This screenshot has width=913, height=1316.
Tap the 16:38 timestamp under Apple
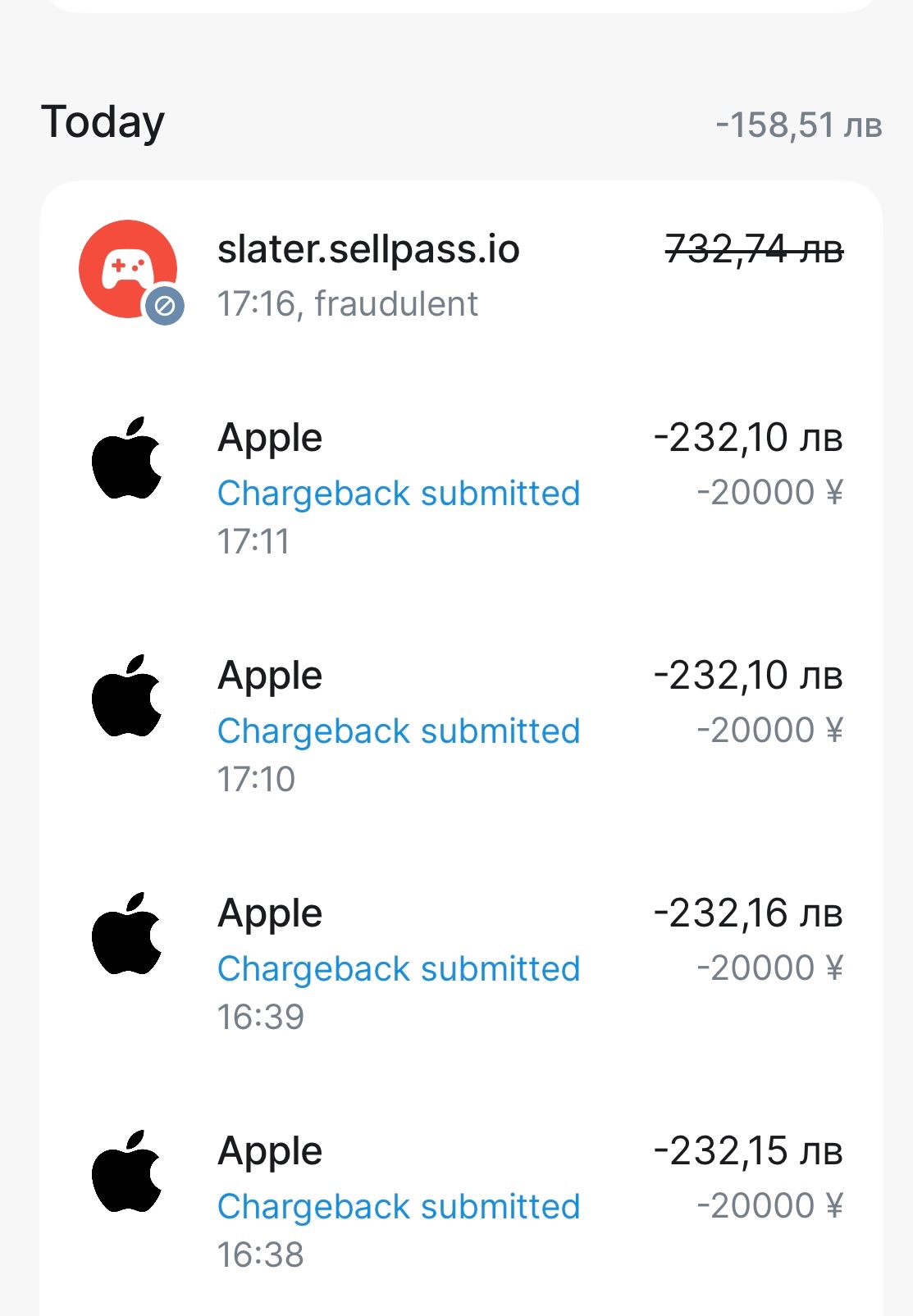[260, 1255]
